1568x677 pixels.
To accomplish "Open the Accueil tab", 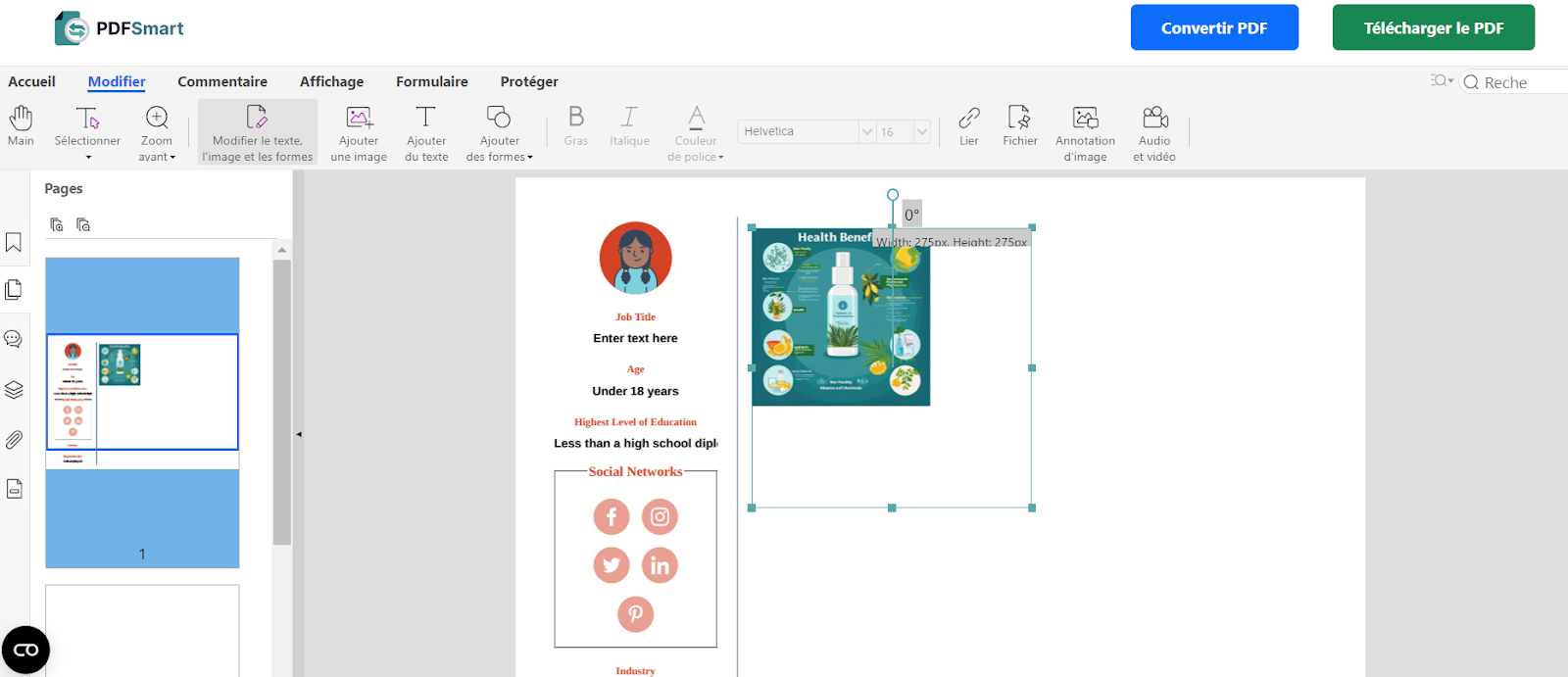I will pyautogui.click(x=31, y=81).
